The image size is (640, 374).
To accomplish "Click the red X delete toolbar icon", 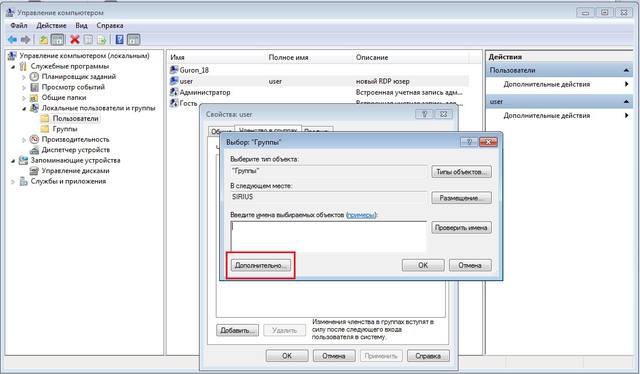I will pyautogui.click(x=75, y=40).
